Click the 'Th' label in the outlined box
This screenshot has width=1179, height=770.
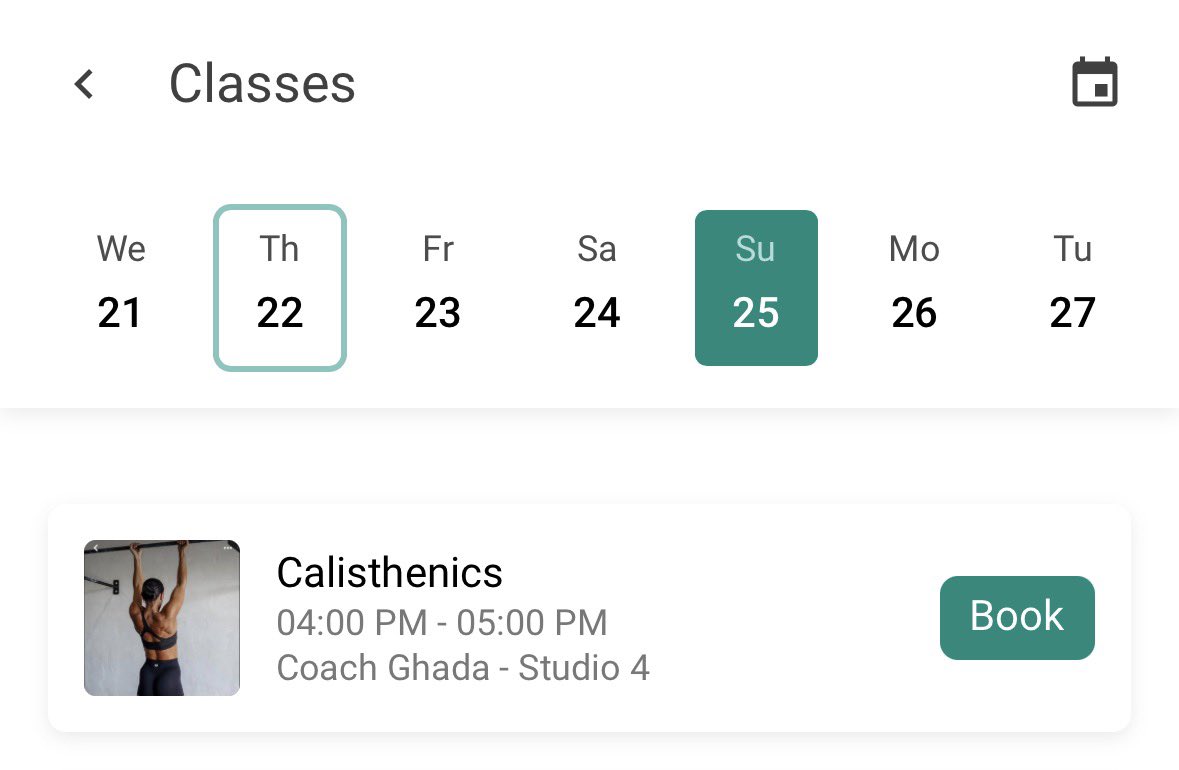tap(280, 249)
